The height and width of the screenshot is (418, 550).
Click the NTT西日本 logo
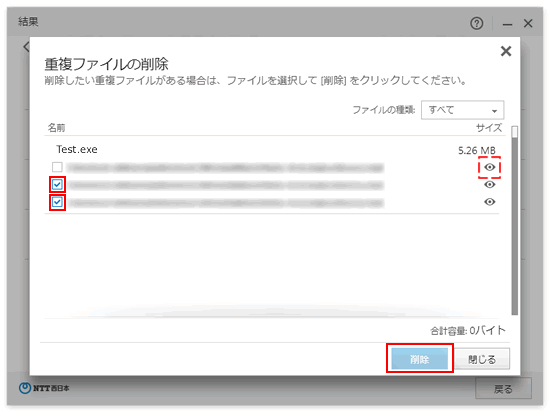tap(44, 388)
